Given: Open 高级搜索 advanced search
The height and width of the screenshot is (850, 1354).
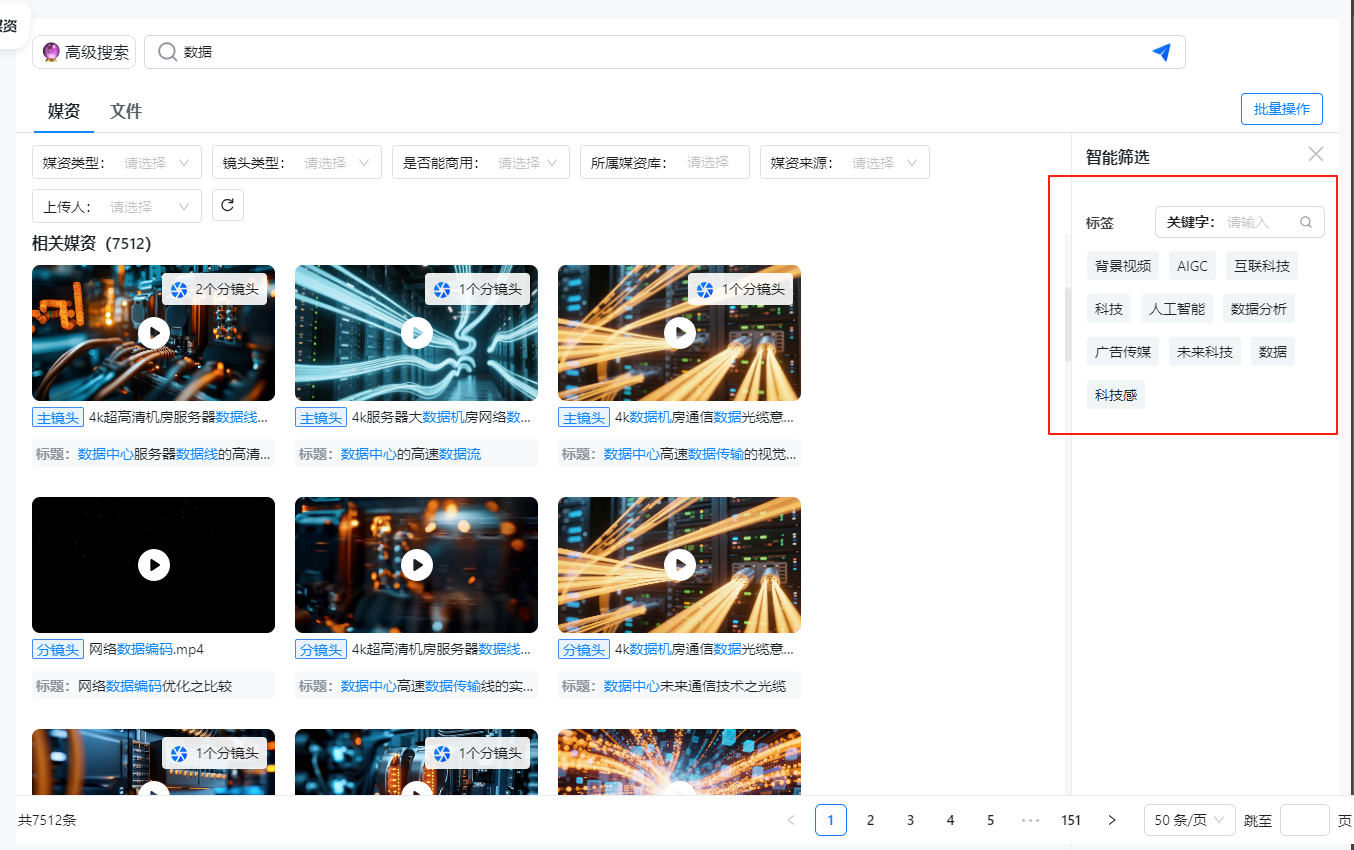Looking at the screenshot, I should 84,52.
